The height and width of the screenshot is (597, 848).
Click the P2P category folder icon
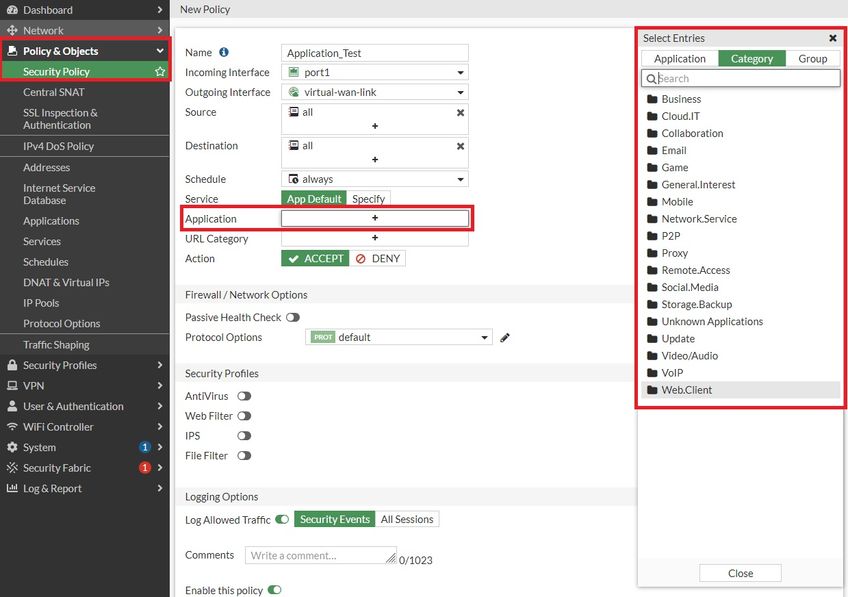pyautogui.click(x=652, y=236)
